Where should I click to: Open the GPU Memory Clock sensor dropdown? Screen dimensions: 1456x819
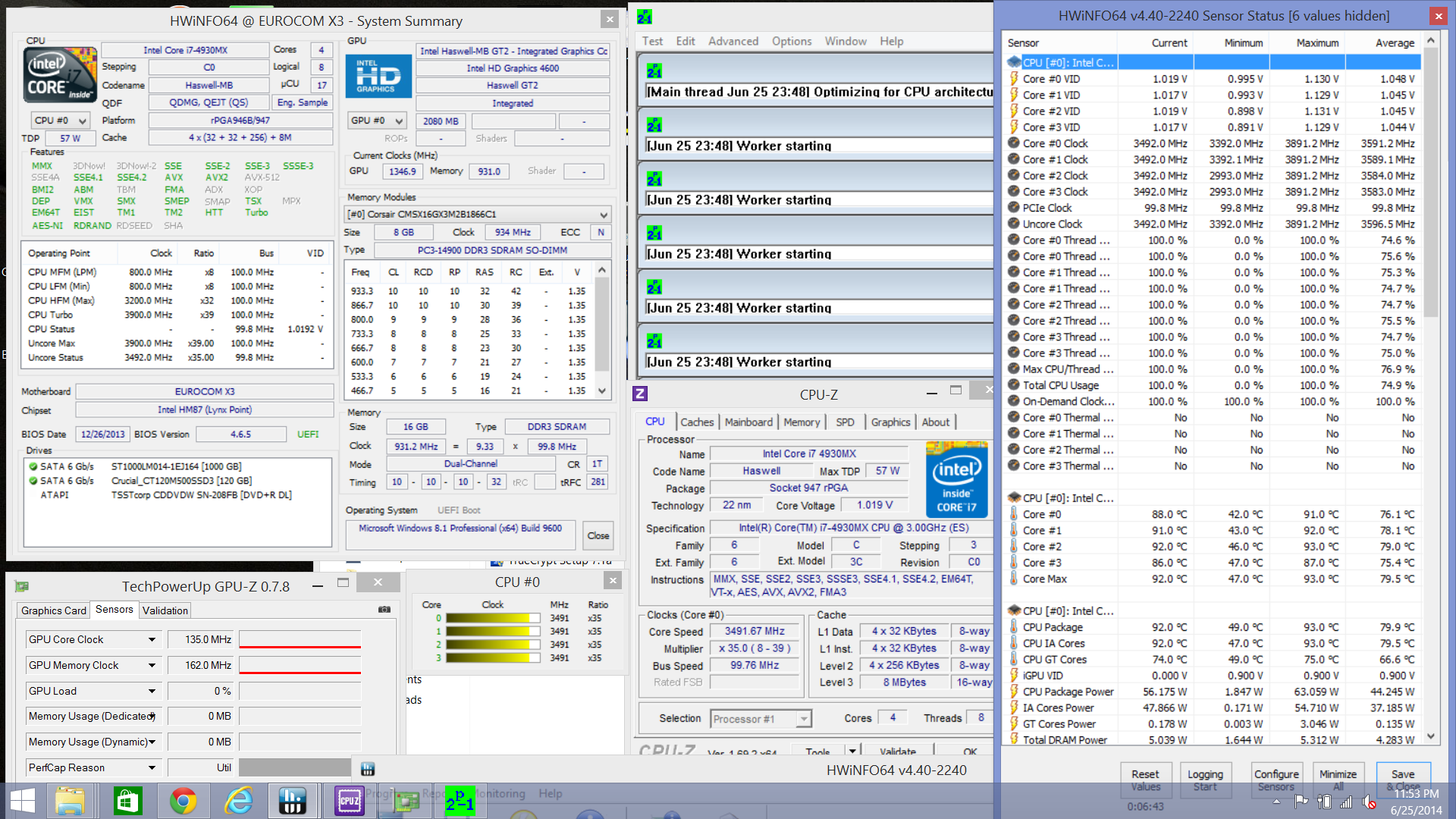tap(152, 665)
